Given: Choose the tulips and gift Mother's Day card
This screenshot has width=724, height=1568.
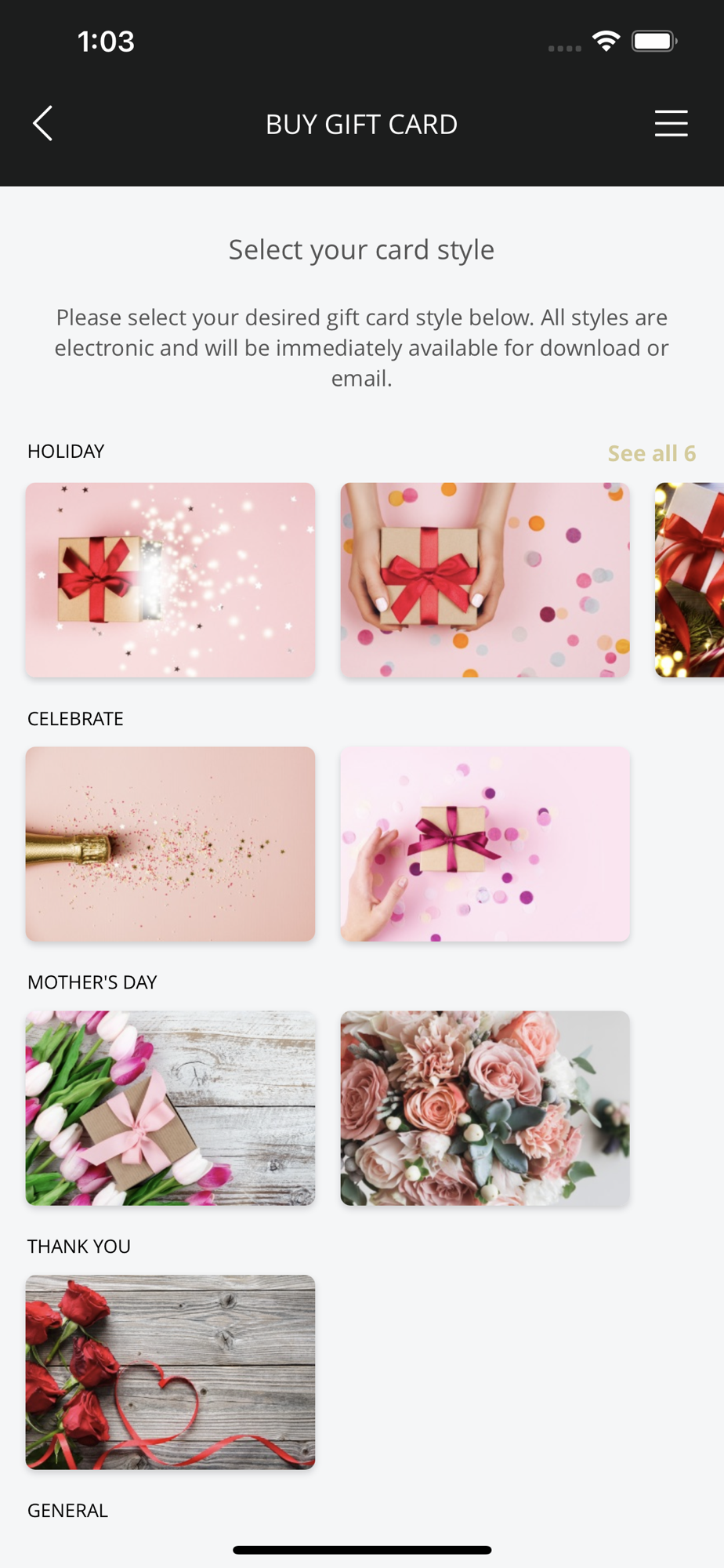Looking at the screenshot, I should 171,1109.
